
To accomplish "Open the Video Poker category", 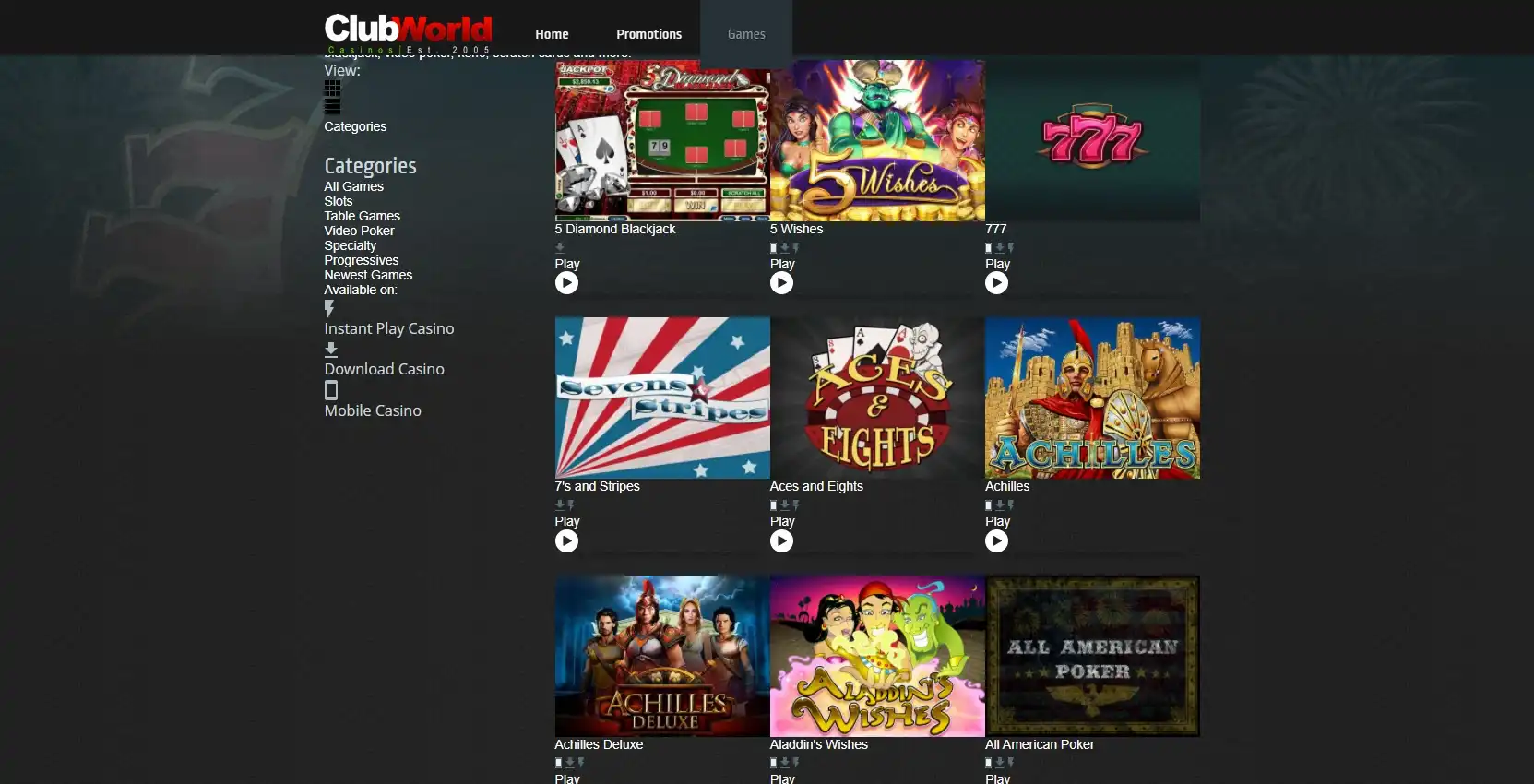I will click(359, 231).
